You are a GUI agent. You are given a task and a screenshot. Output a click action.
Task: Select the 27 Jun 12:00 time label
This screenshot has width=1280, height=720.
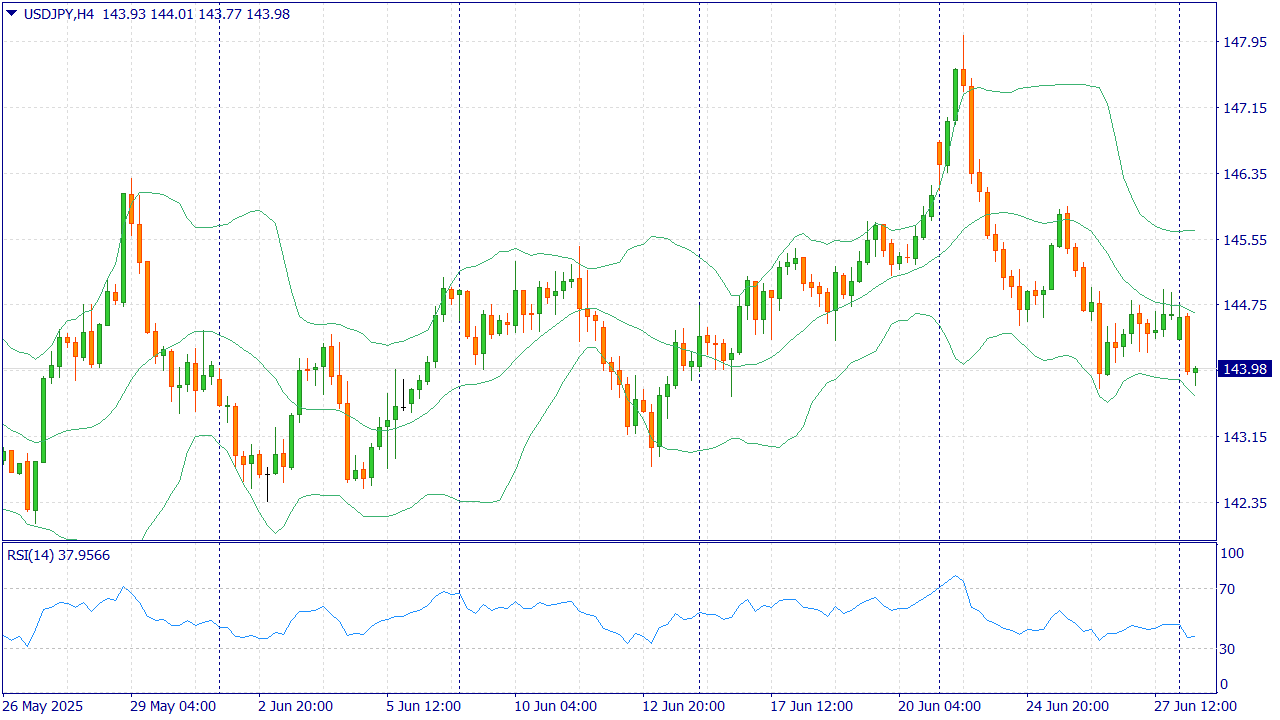pyautogui.click(x=1196, y=706)
